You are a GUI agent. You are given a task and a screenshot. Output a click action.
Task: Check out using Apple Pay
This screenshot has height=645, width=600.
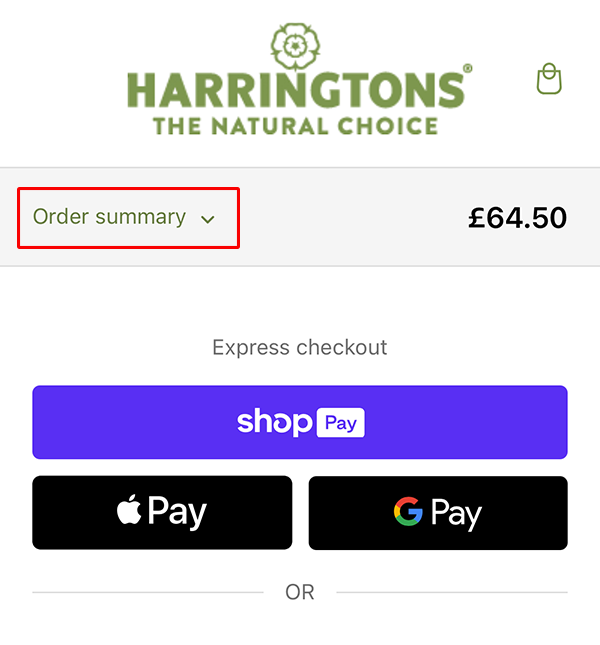pos(162,513)
